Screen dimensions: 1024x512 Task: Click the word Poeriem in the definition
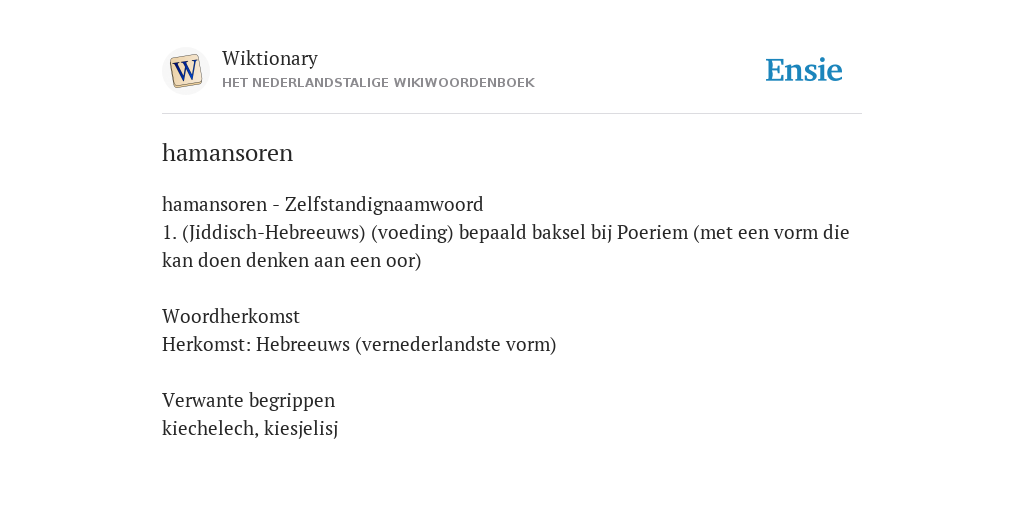coord(652,232)
